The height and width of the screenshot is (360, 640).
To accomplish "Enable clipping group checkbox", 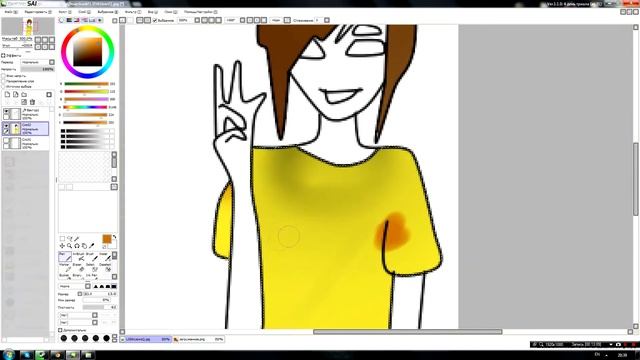I will pyautogui.click(x=3, y=81).
